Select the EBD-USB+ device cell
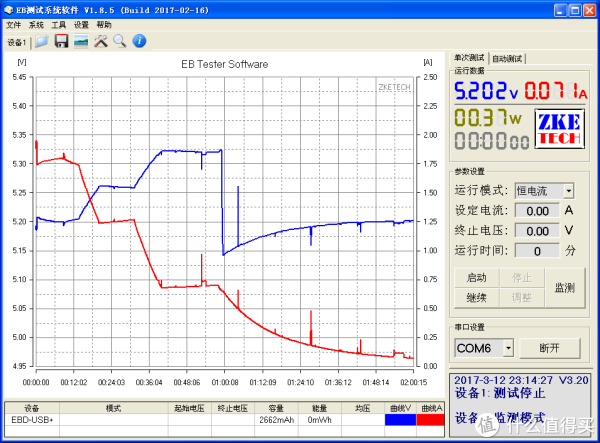The height and width of the screenshot is (443, 600). 32,420
